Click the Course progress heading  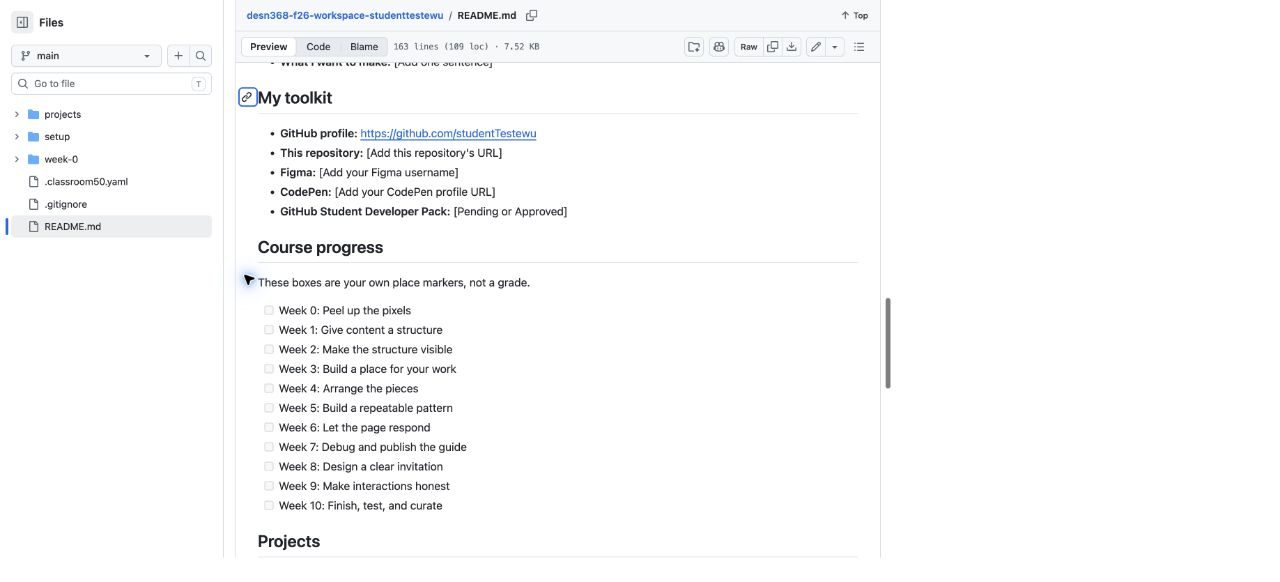320,247
